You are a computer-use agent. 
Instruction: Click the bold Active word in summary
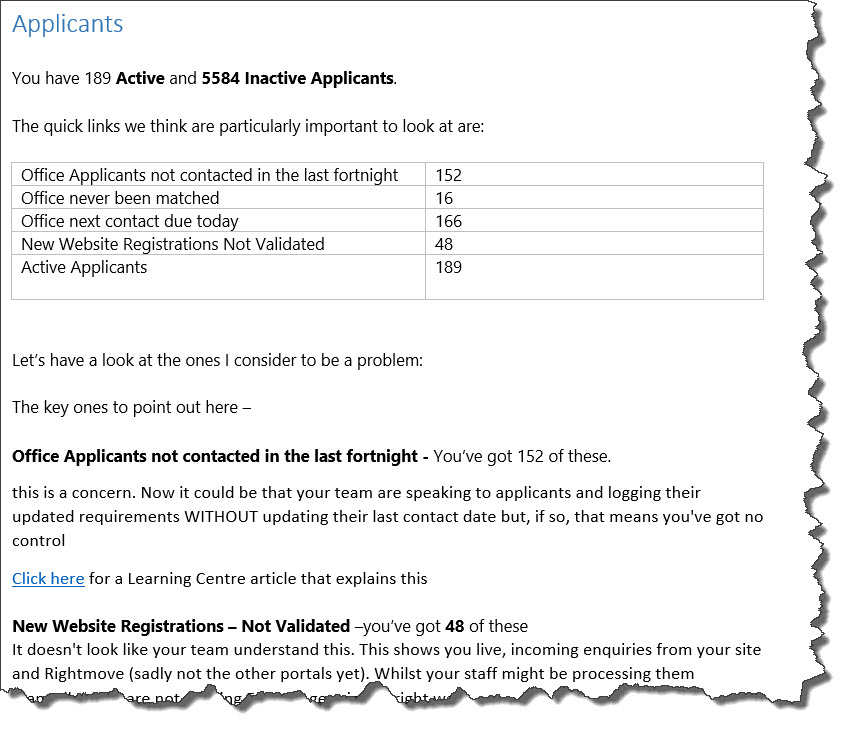point(140,78)
